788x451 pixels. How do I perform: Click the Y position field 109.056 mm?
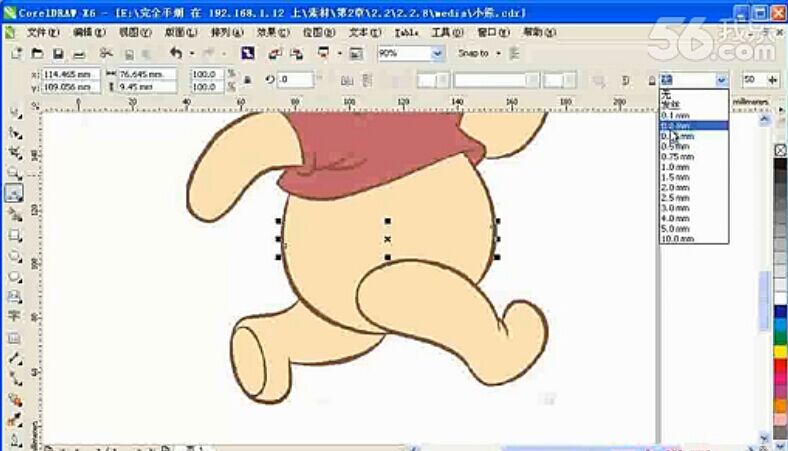[70, 87]
